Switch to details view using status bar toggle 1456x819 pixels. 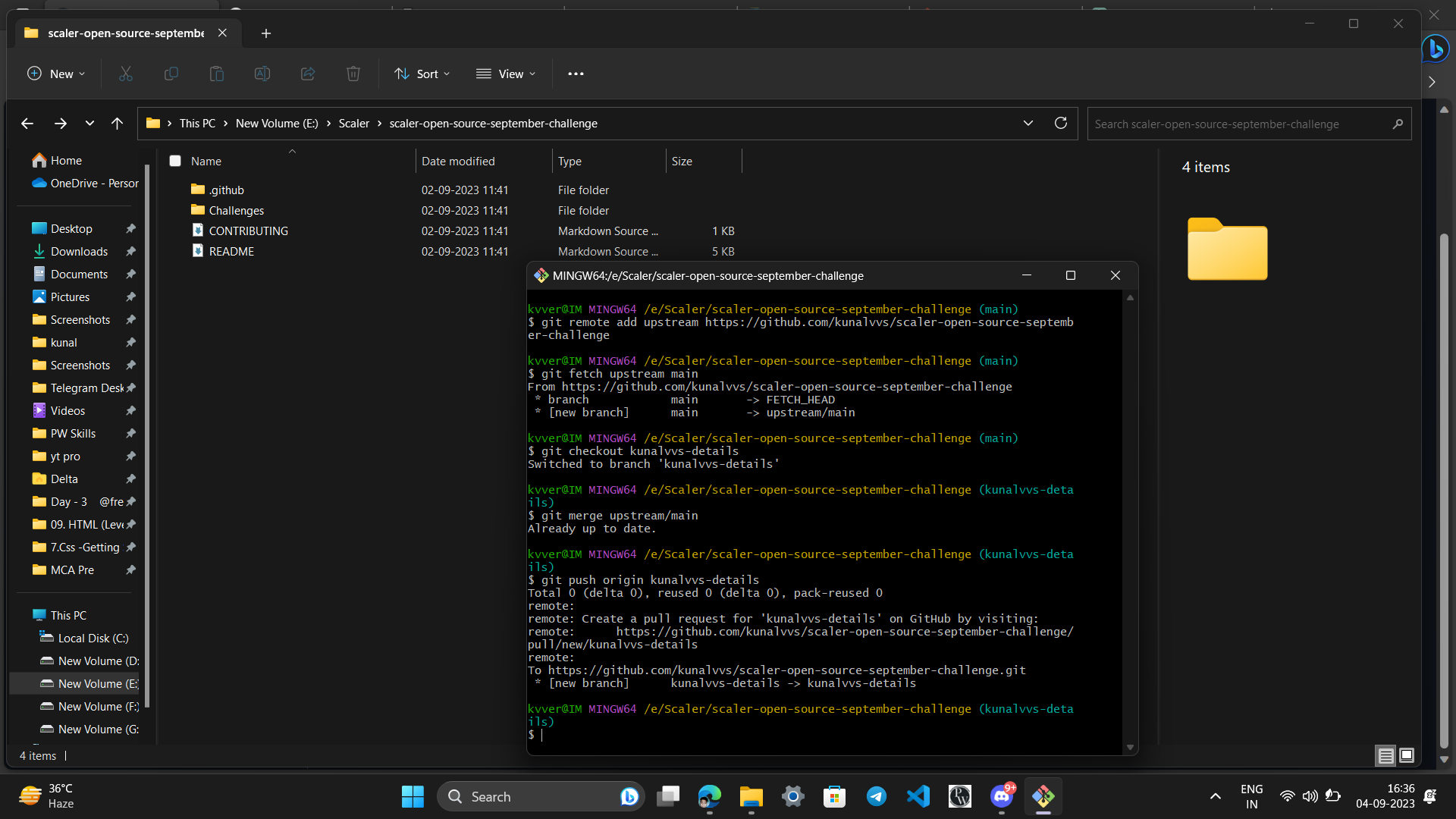(x=1385, y=755)
